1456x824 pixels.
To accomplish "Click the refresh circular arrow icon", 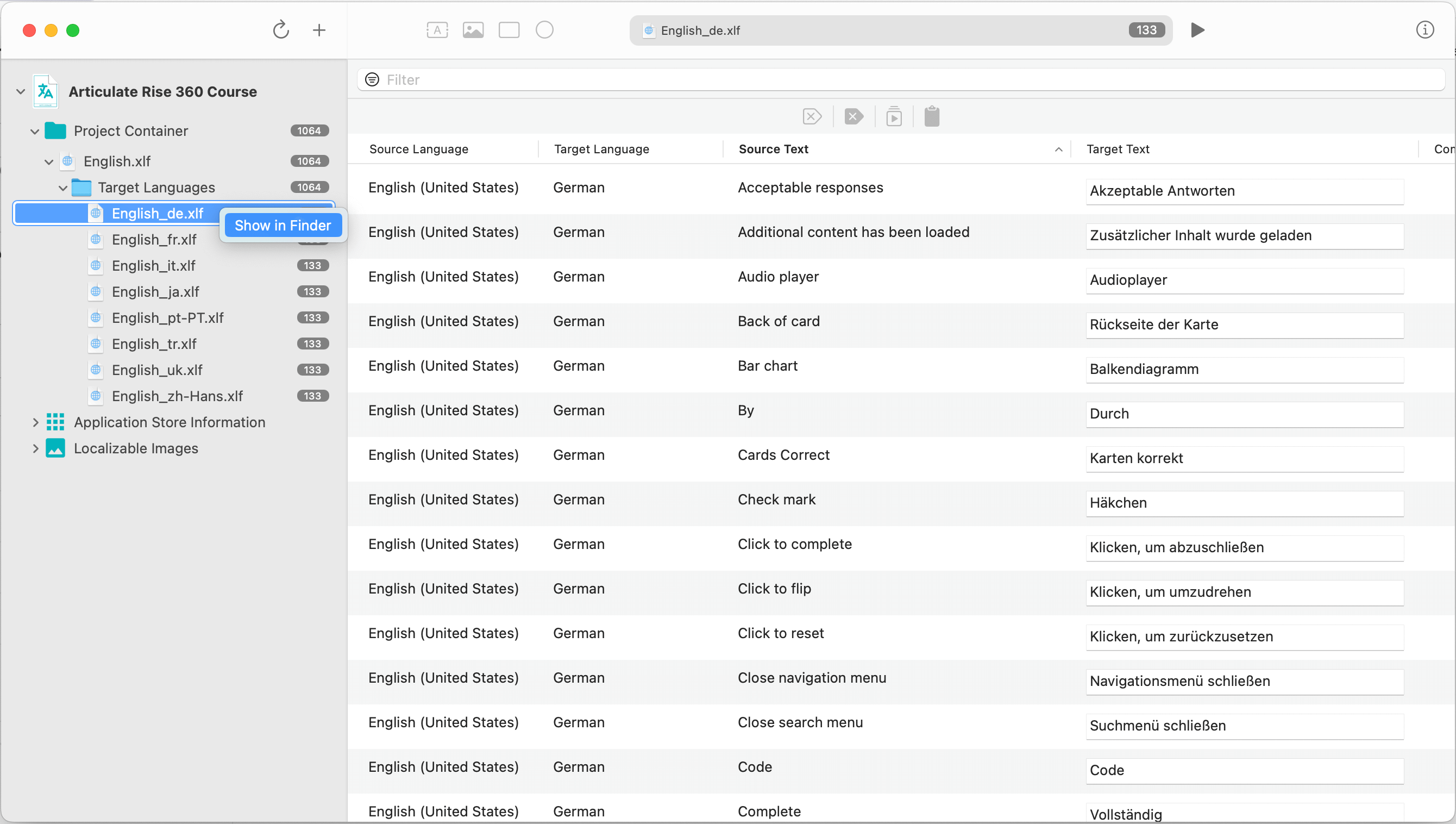I will point(280,30).
